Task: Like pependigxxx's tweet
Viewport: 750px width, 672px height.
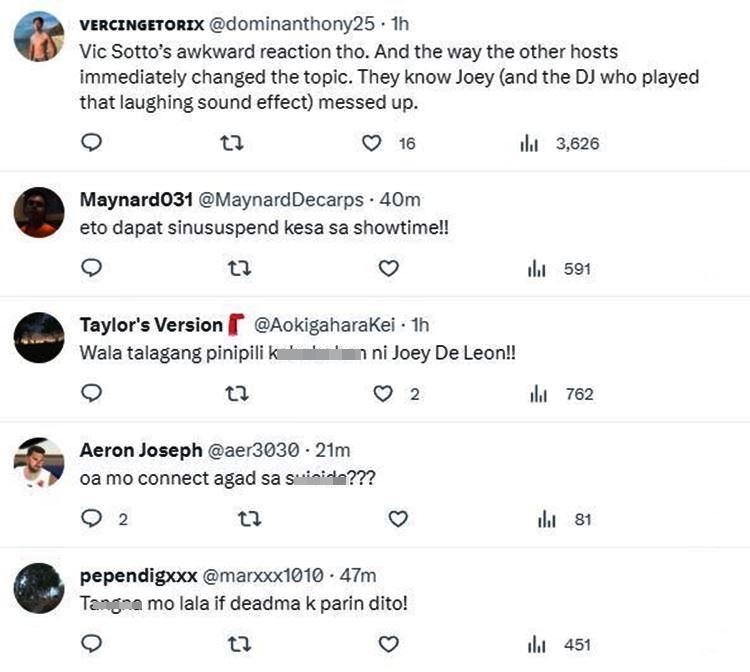Action: pyautogui.click(x=388, y=643)
